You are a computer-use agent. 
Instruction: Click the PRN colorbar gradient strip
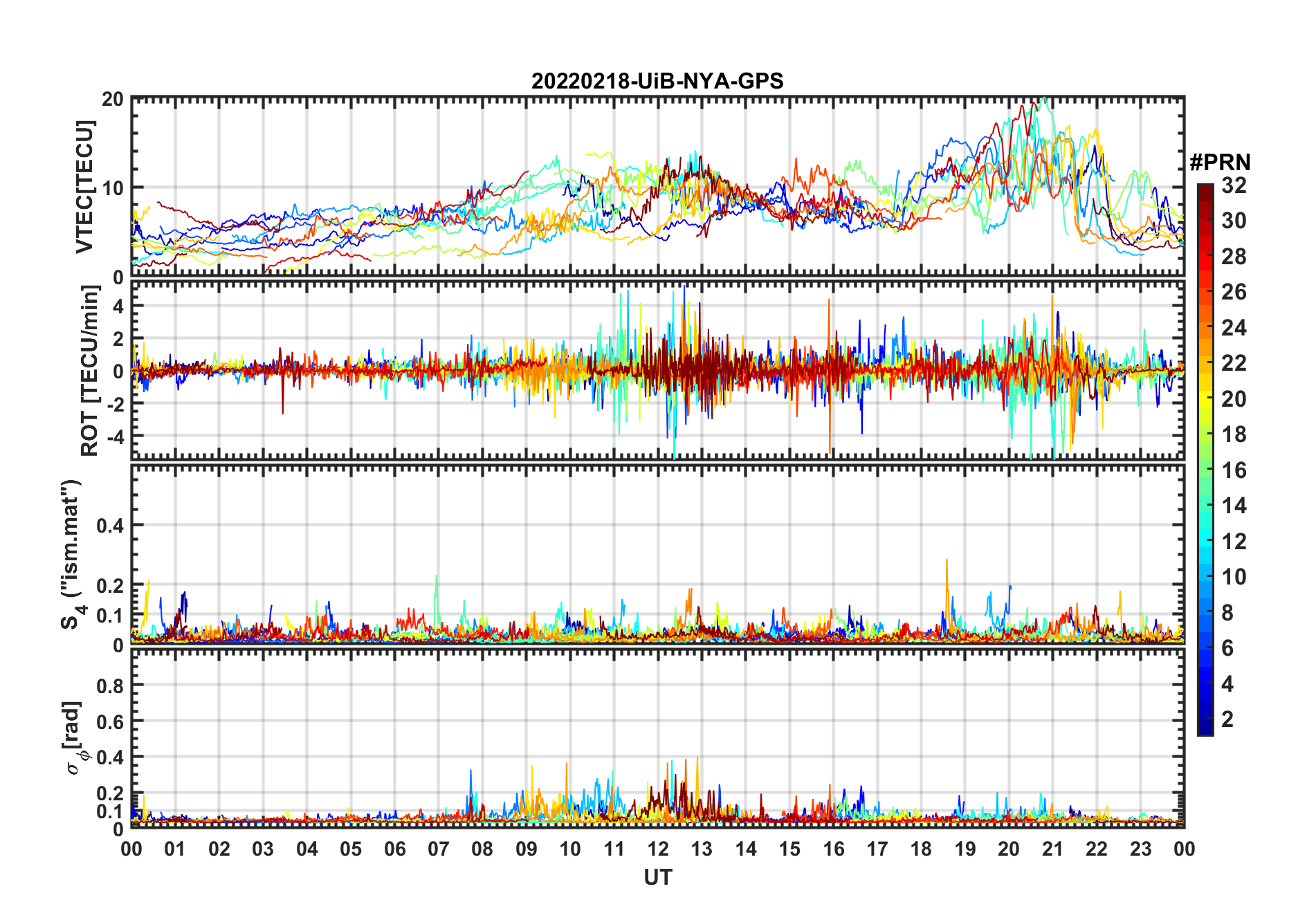(x=1205, y=459)
